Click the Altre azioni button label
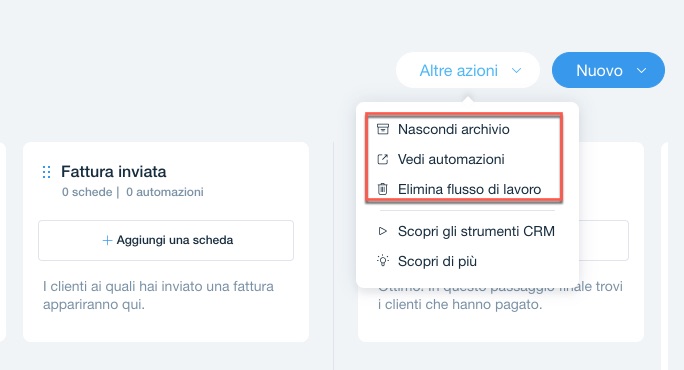Image resolution: width=684 pixels, height=370 pixels. click(458, 70)
